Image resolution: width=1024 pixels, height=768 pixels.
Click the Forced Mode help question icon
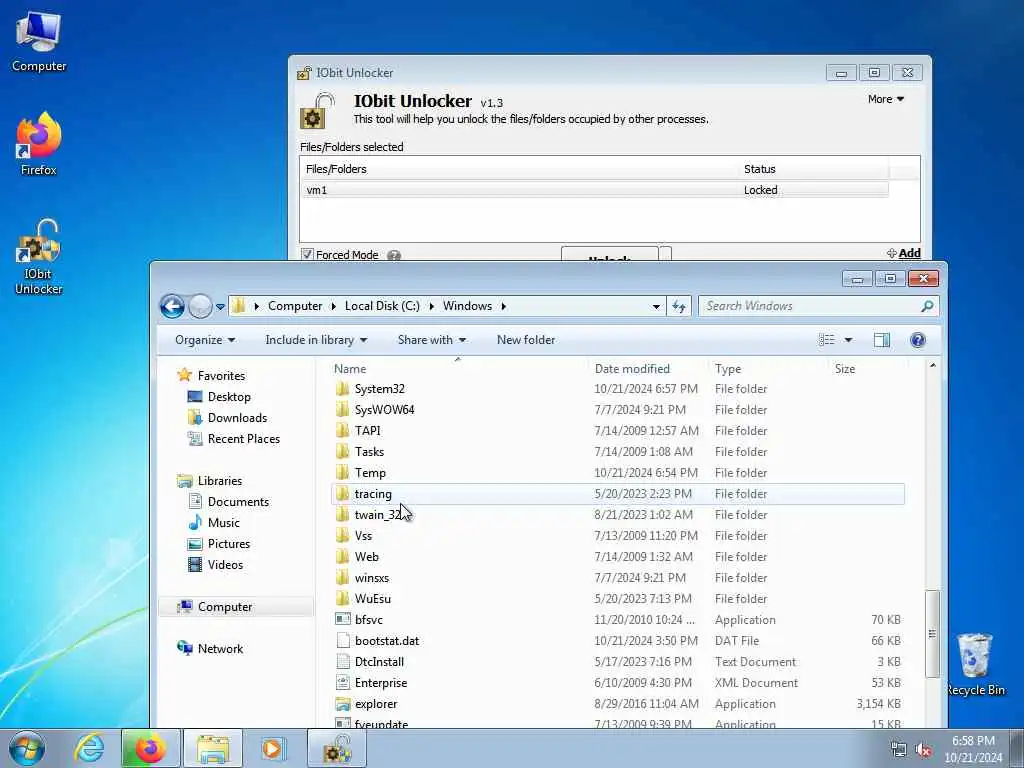coord(394,255)
